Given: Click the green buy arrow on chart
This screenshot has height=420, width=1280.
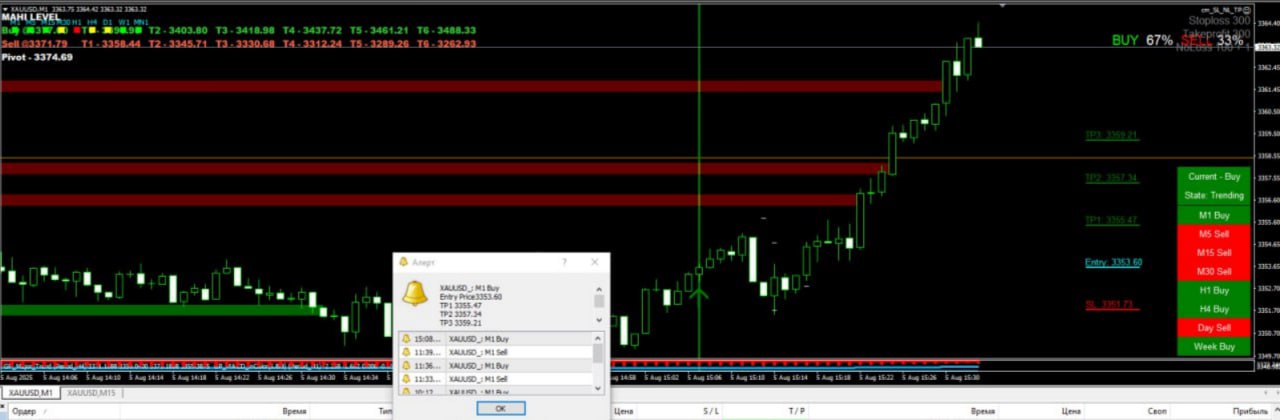Looking at the screenshot, I should coord(699,293).
